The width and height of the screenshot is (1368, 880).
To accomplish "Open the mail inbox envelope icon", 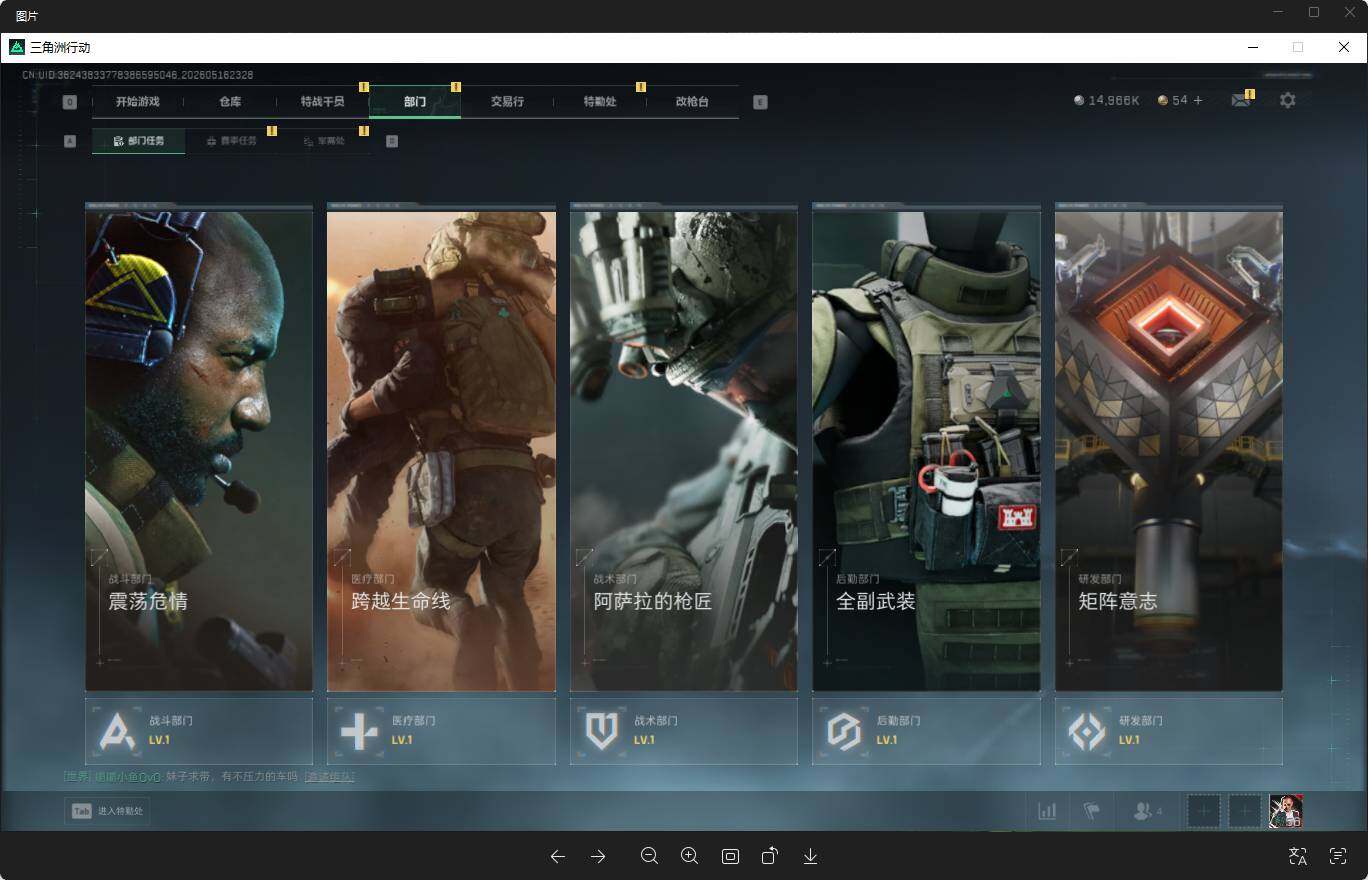I will tap(1240, 100).
